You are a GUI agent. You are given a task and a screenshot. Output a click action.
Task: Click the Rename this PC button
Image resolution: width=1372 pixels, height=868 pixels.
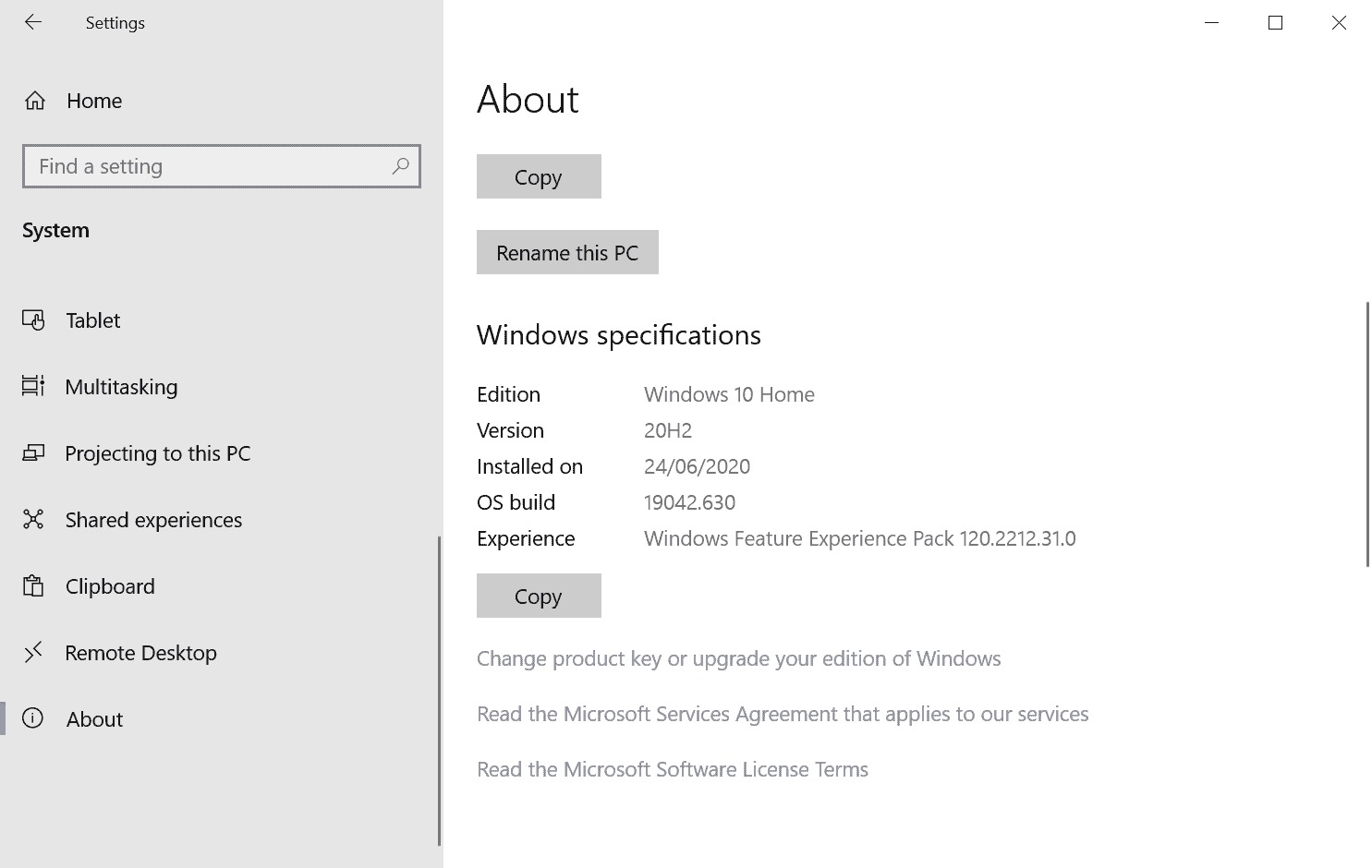[x=567, y=252]
